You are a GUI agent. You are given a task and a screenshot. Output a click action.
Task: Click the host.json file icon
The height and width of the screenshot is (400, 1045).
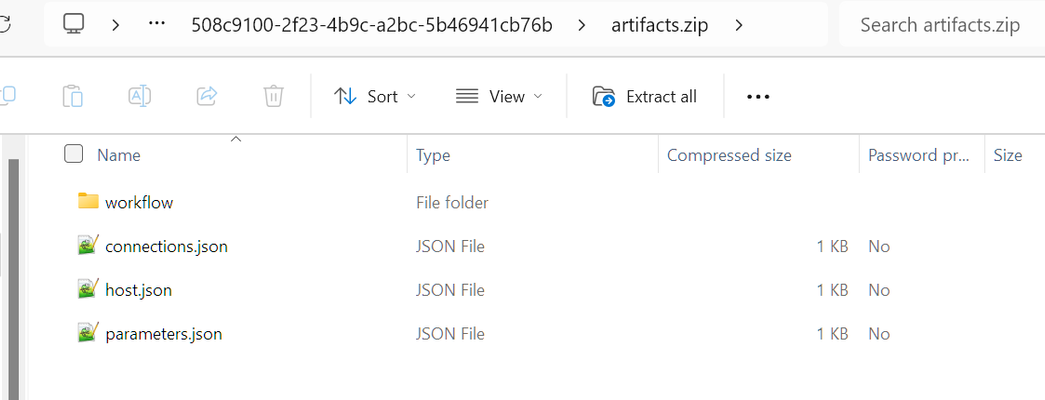coord(88,289)
